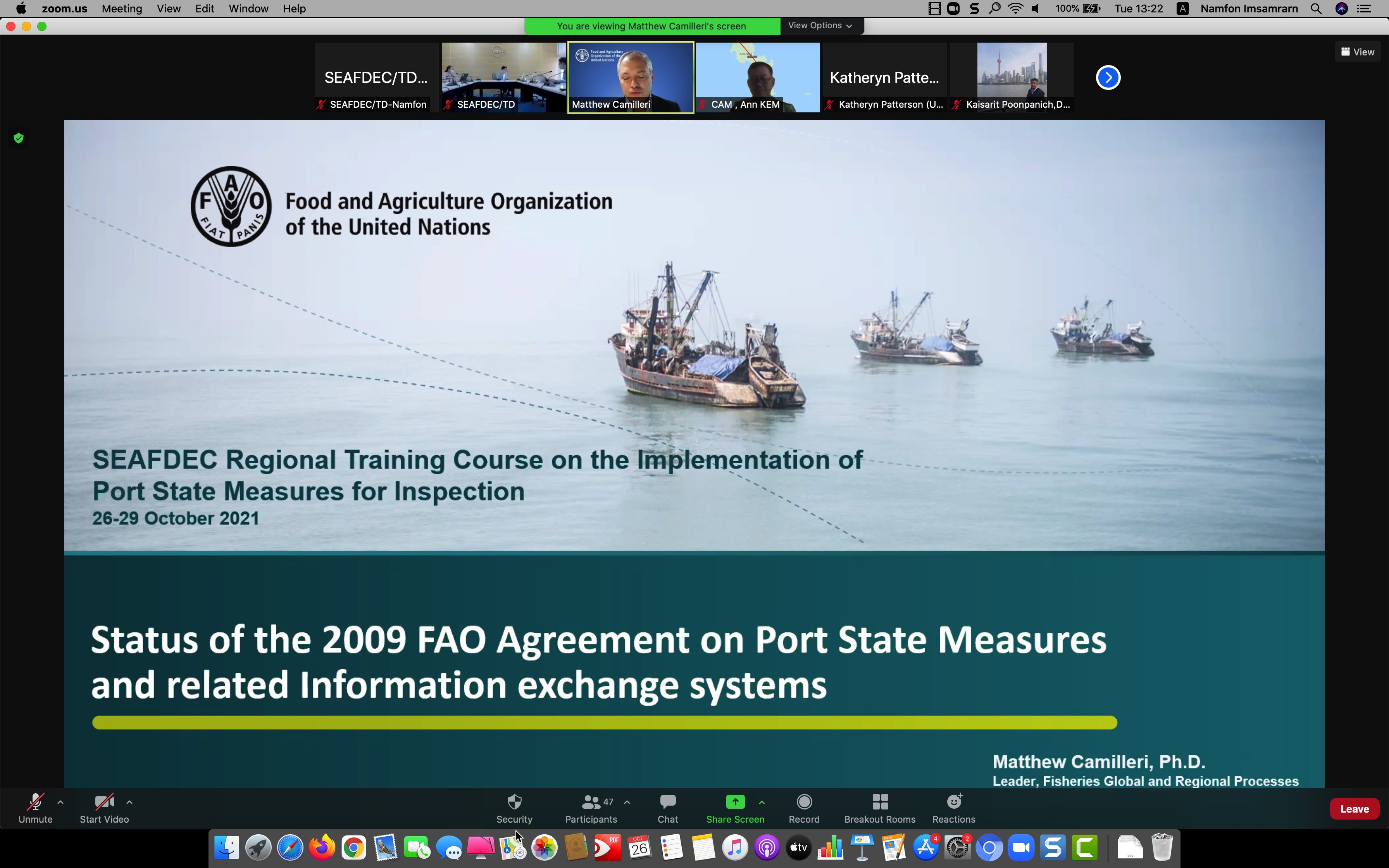The image size is (1389, 868).
Task: Start Video with the camera toggle
Action: coord(104,802)
